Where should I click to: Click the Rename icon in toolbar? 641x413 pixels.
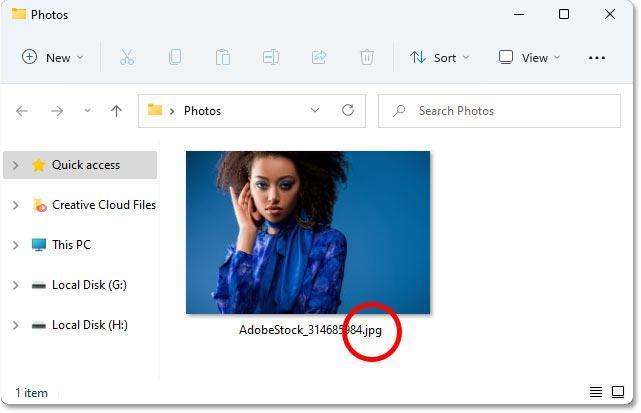click(271, 58)
